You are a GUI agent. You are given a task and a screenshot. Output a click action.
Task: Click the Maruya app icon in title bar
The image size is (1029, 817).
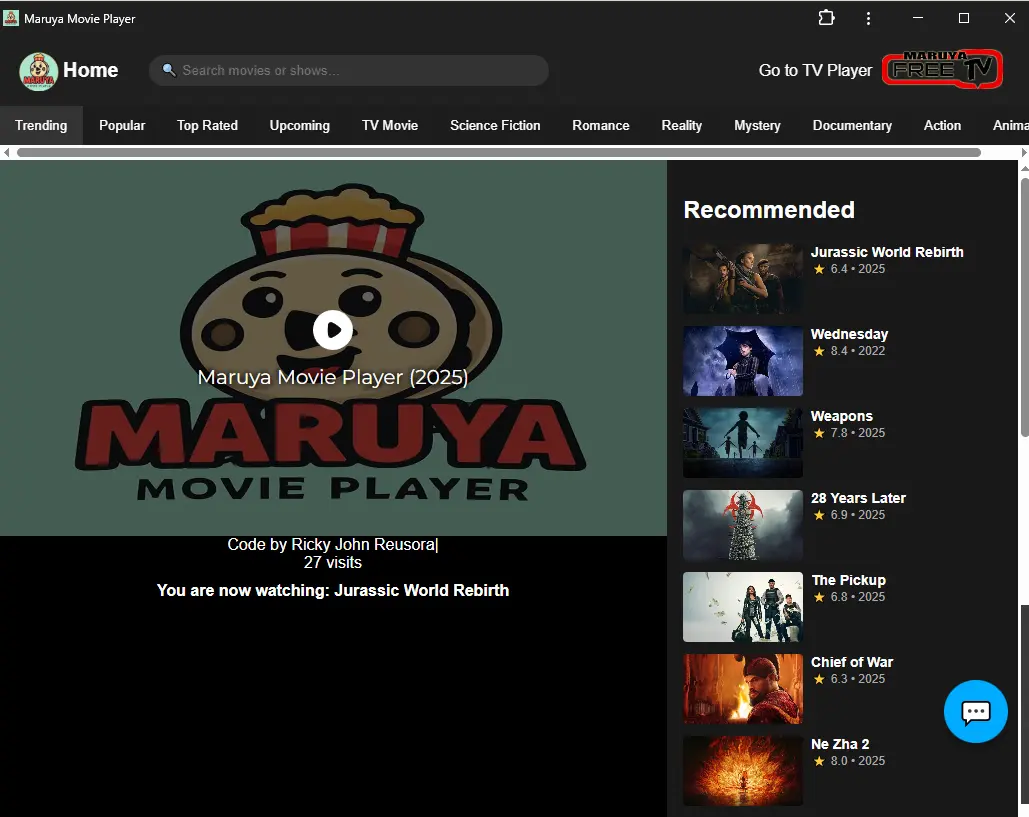[x=11, y=18]
